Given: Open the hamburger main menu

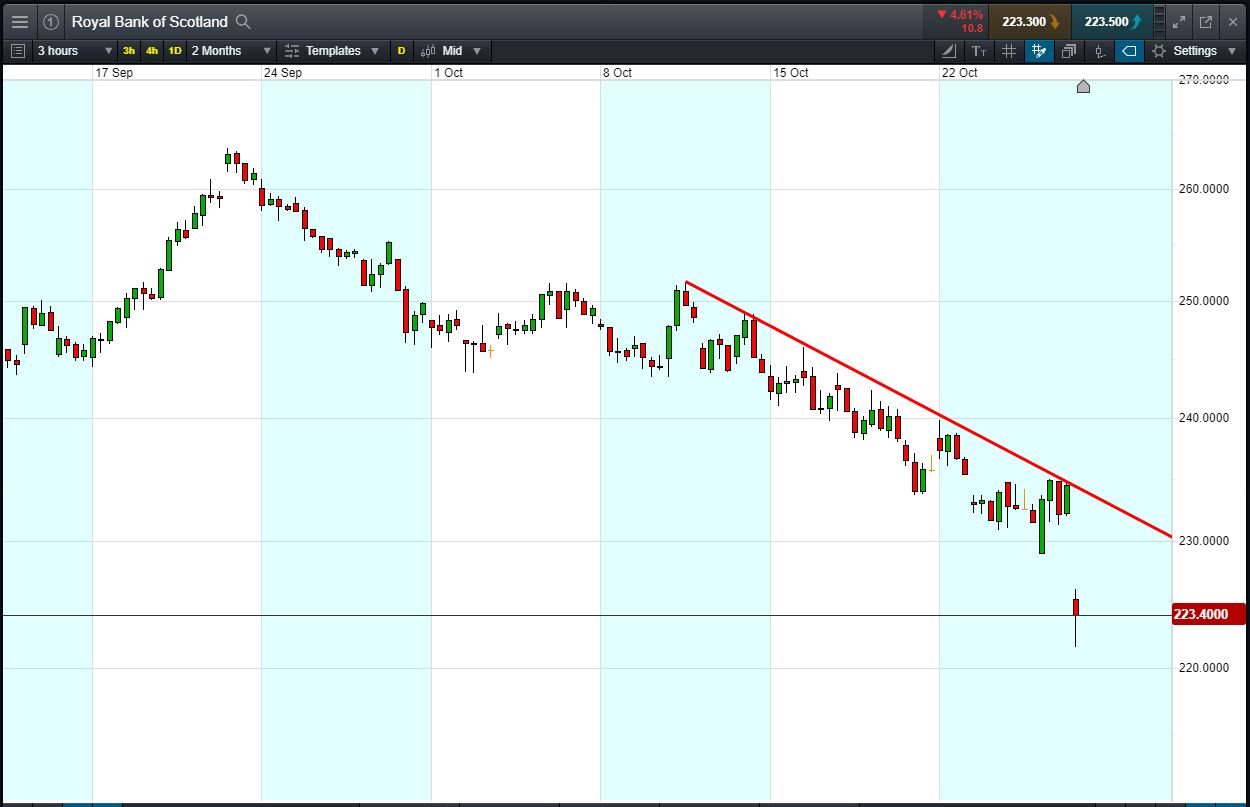Looking at the screenshot, I should (19, 21).
